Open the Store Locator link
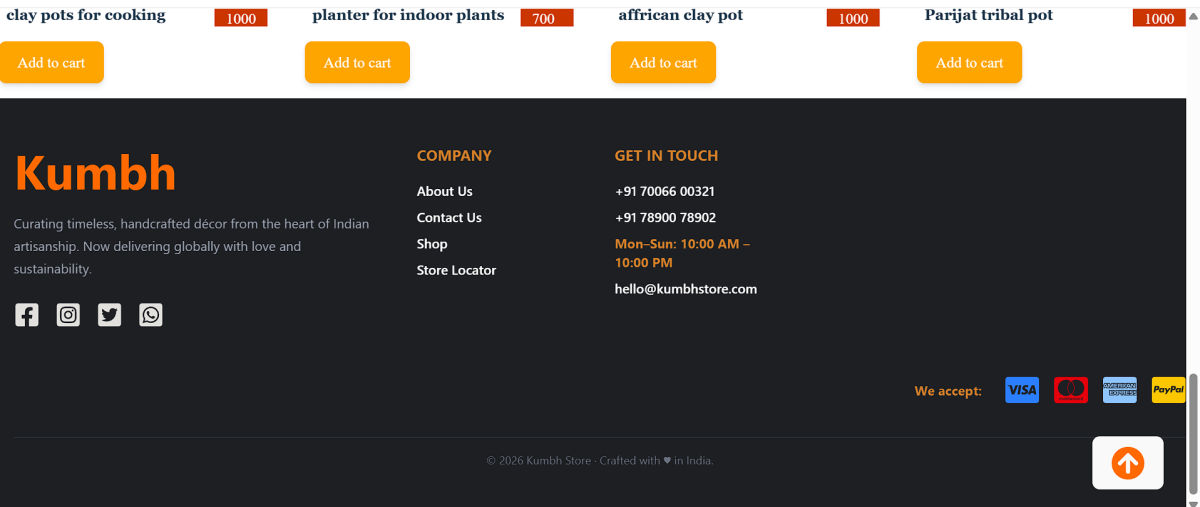Image resolution: width=1200 pixels, height=507 pixels. click(456, 270)
